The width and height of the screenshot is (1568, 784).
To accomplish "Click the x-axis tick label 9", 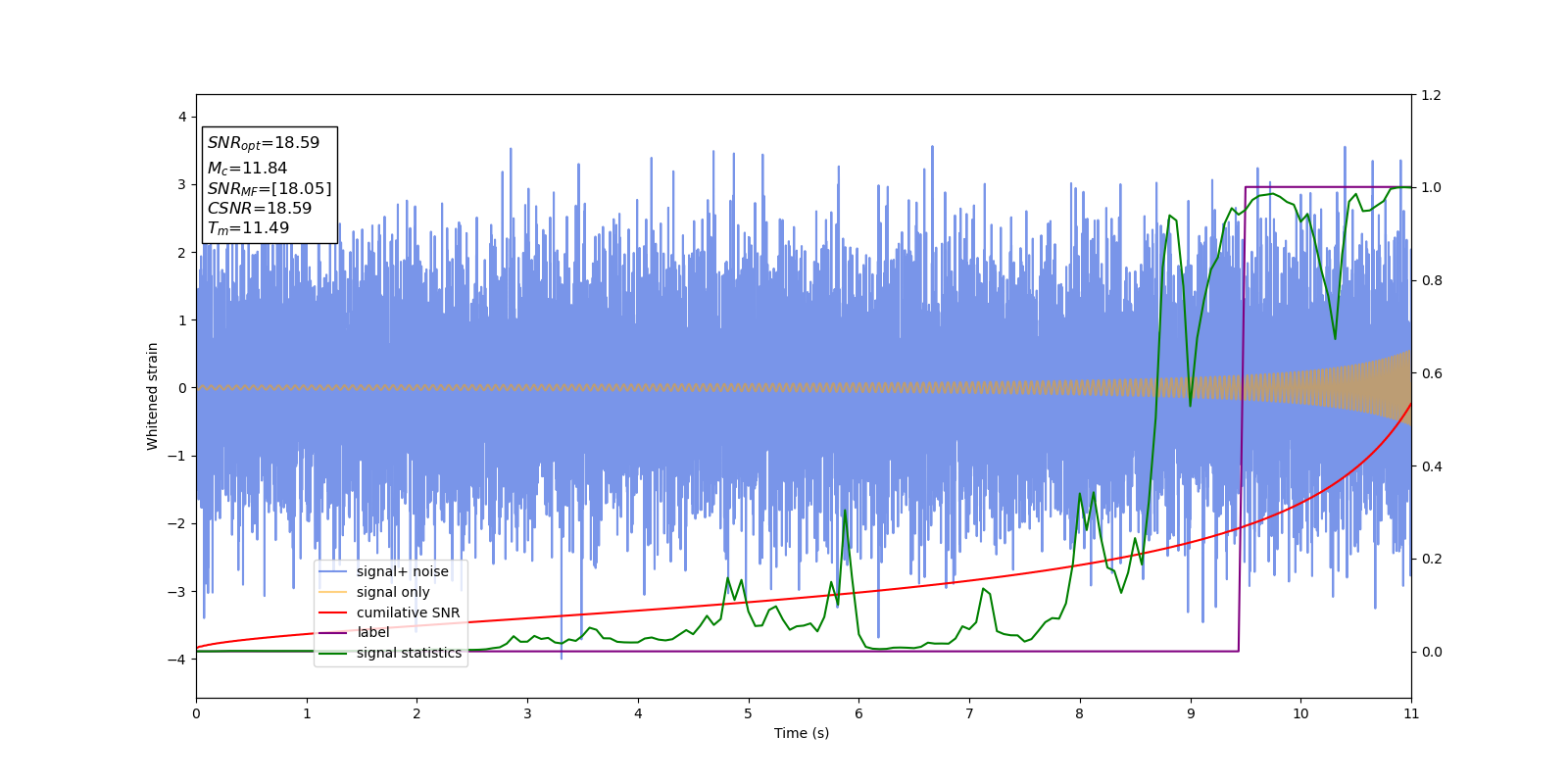I will (1191, 713).
